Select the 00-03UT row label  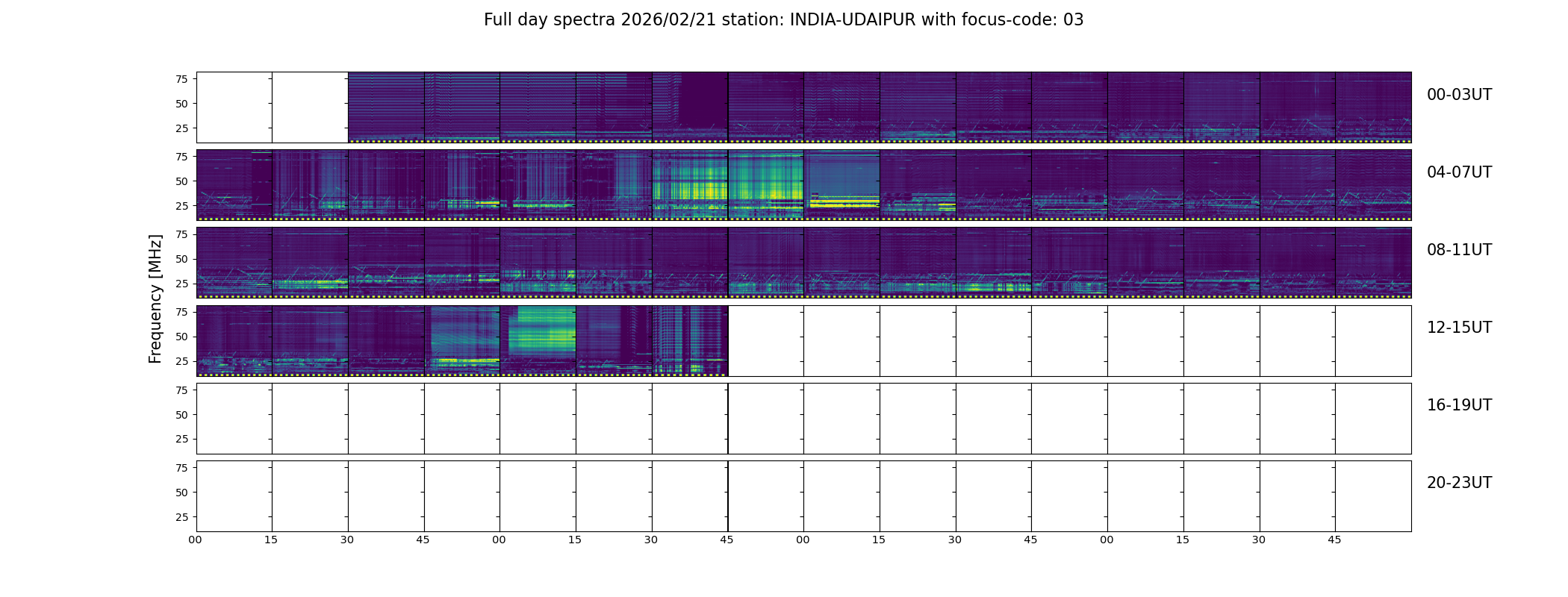click(1459, 95)
